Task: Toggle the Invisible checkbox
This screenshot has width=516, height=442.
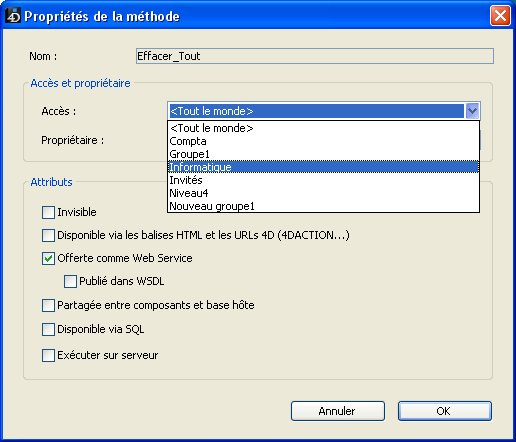Action: pos(48,212)
